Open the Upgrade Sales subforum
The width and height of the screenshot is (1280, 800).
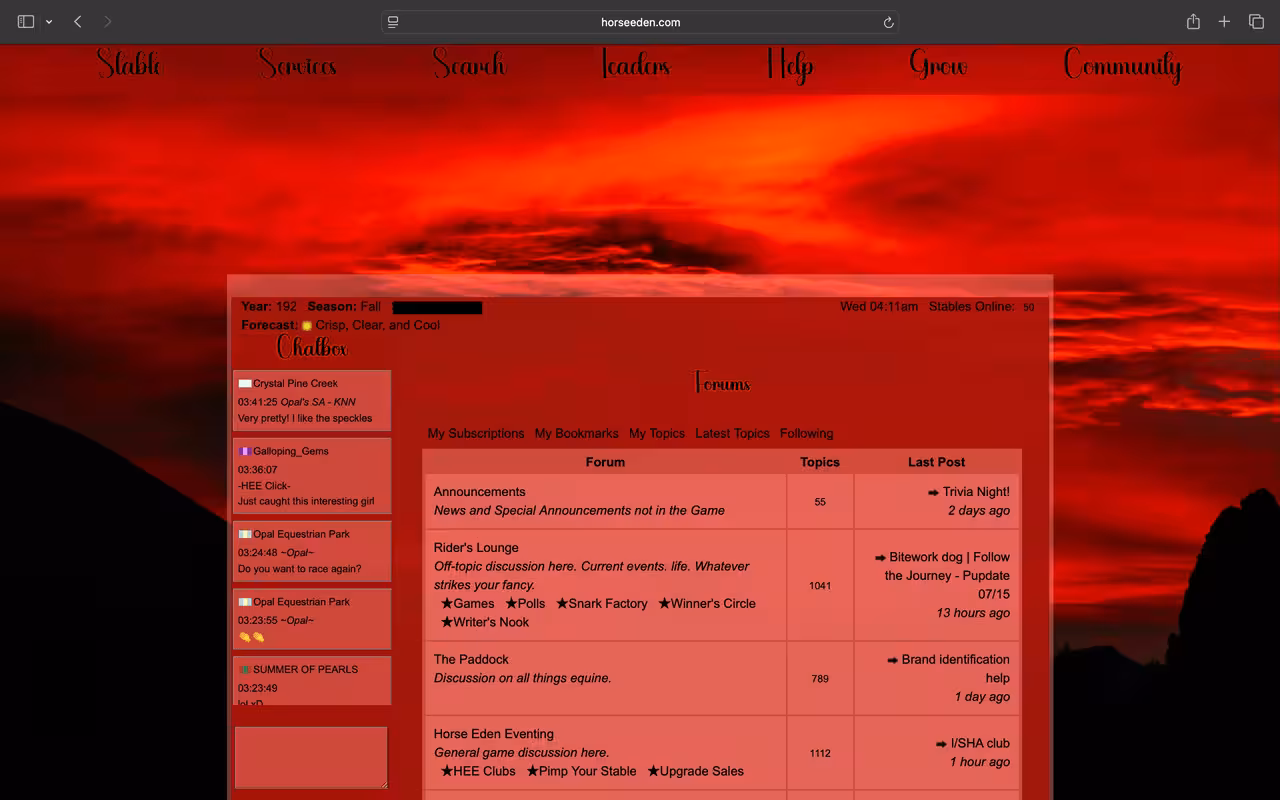click(695, 771)
